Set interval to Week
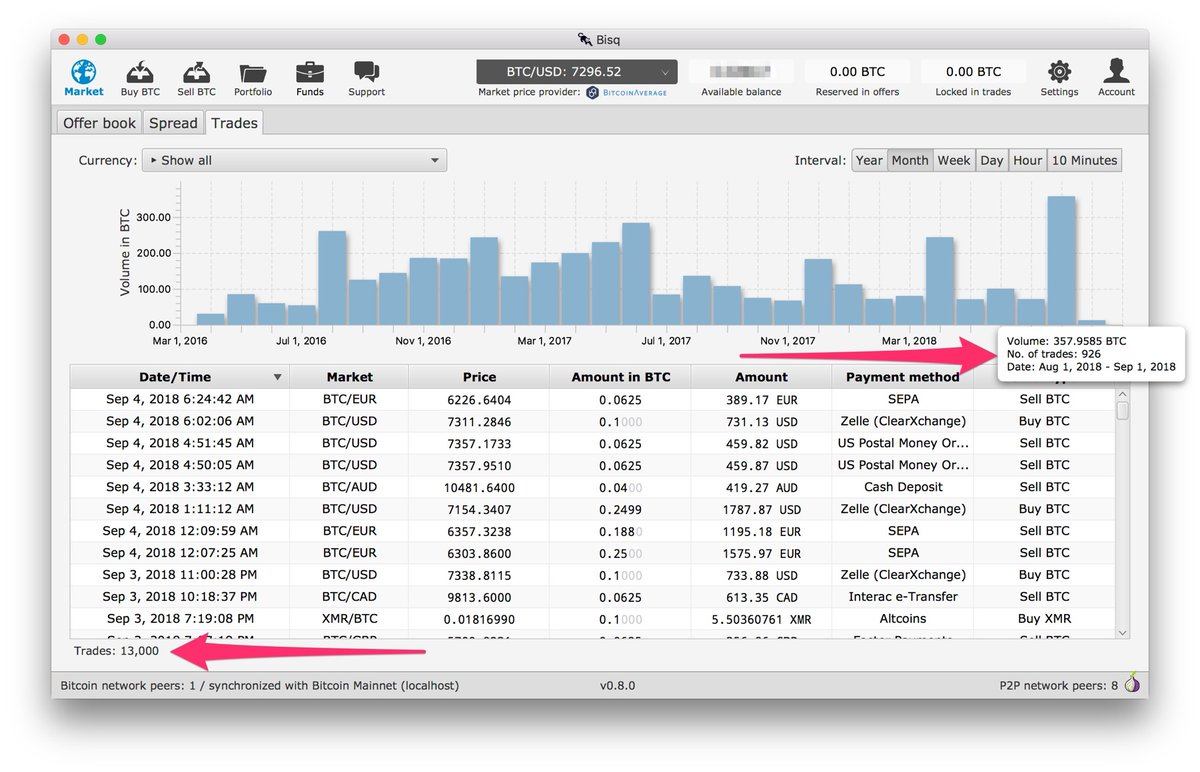The height and width of the screenshot is (772, 1200). tap(954, 160)
